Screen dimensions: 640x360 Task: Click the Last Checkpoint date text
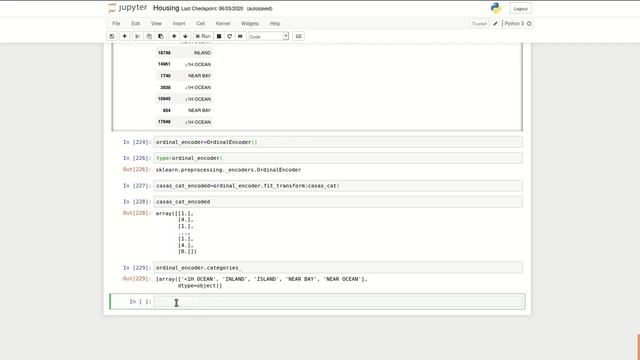[x=212, y=9]
